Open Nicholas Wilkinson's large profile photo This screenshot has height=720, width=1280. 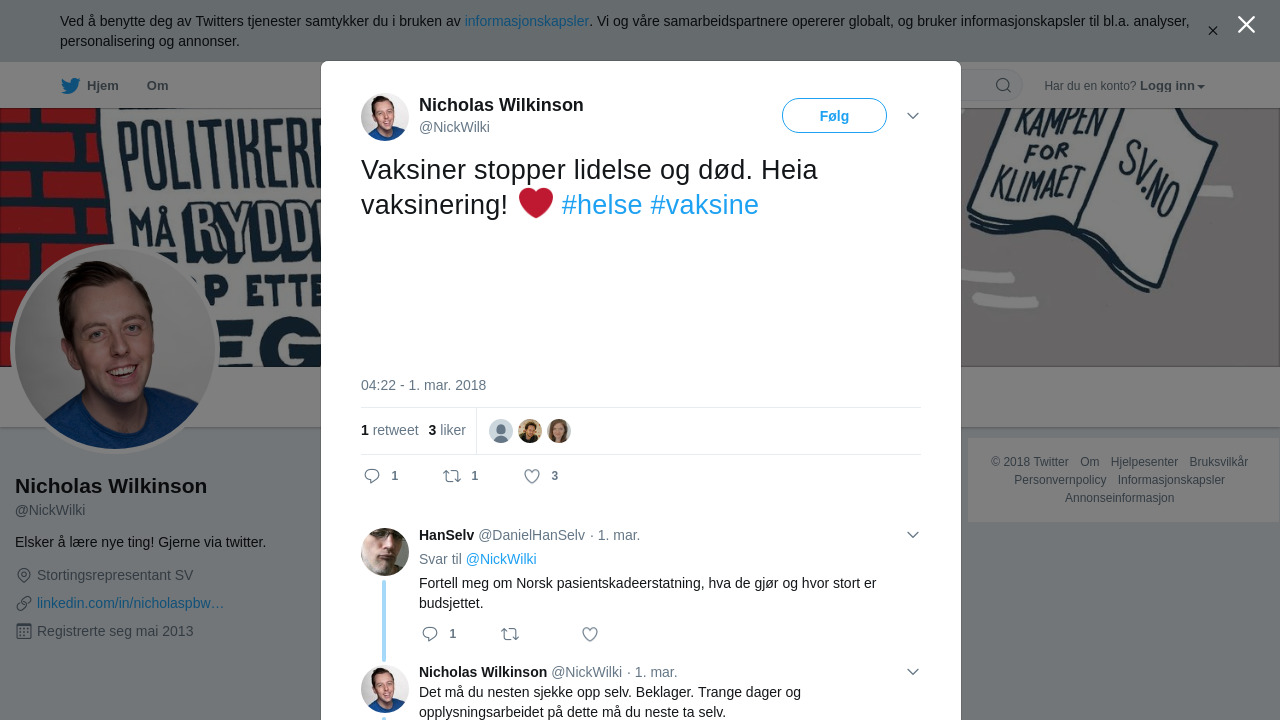point(115,348)
